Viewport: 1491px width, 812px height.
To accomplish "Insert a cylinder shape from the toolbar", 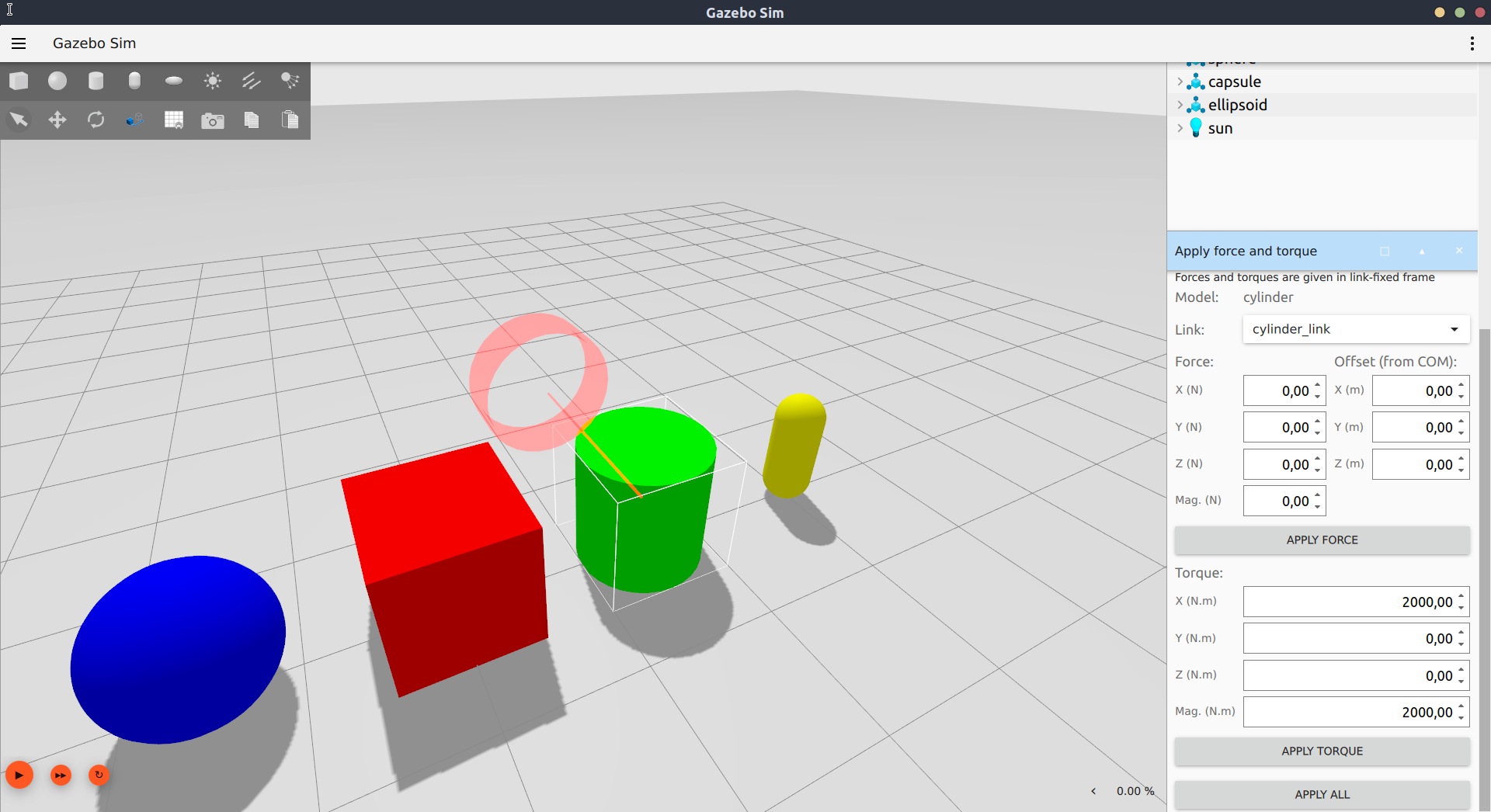I will (96, 81).
